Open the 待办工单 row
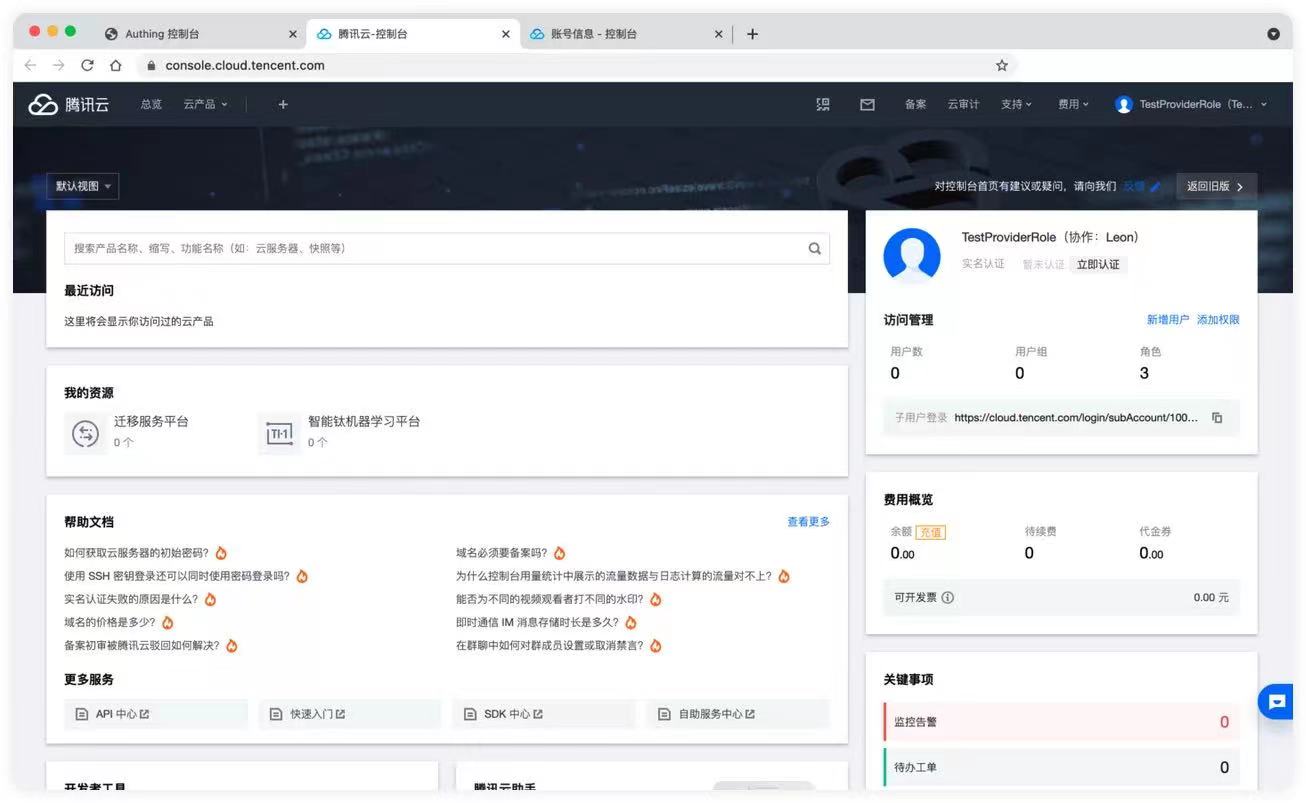Viewport: 1306px width, 803px height. pos(1061,768)
